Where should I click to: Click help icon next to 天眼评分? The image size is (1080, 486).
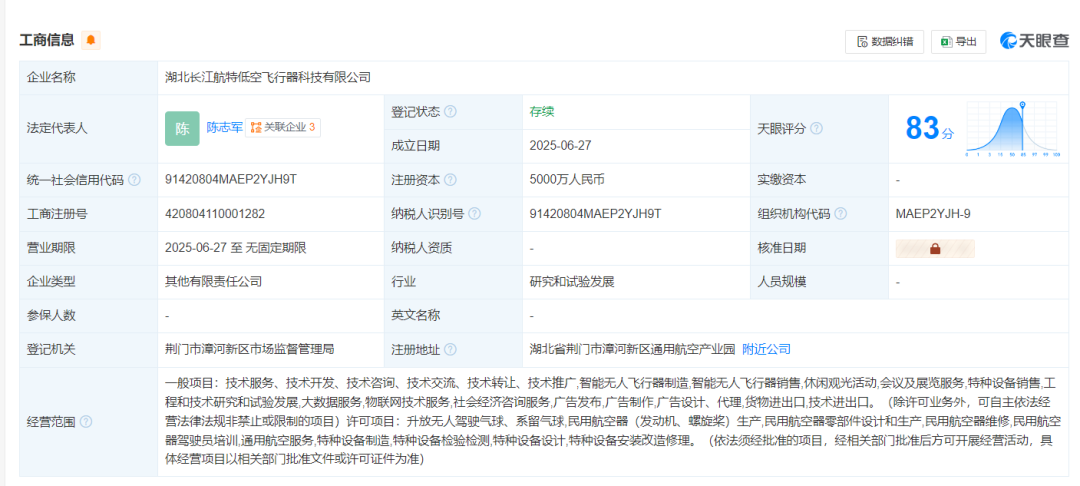click(817, 129)
